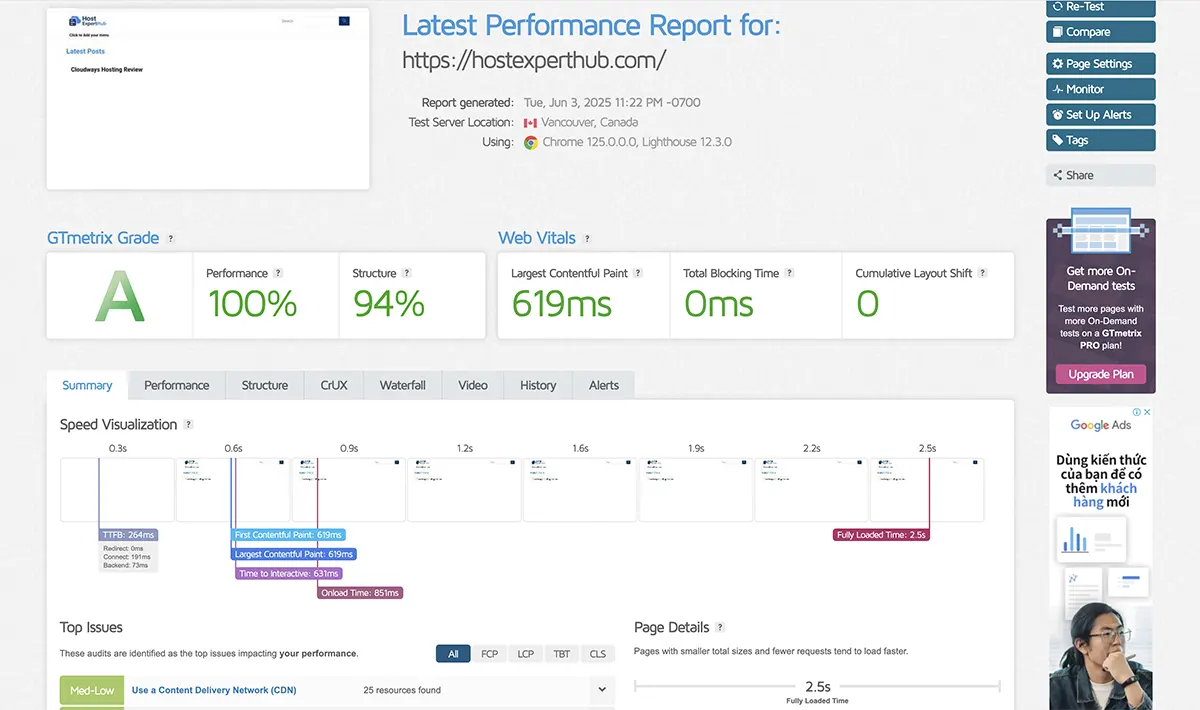This screenshot has width=1200, height=710.
Task: Click the Re-Test button
Action: point(1101,7)
